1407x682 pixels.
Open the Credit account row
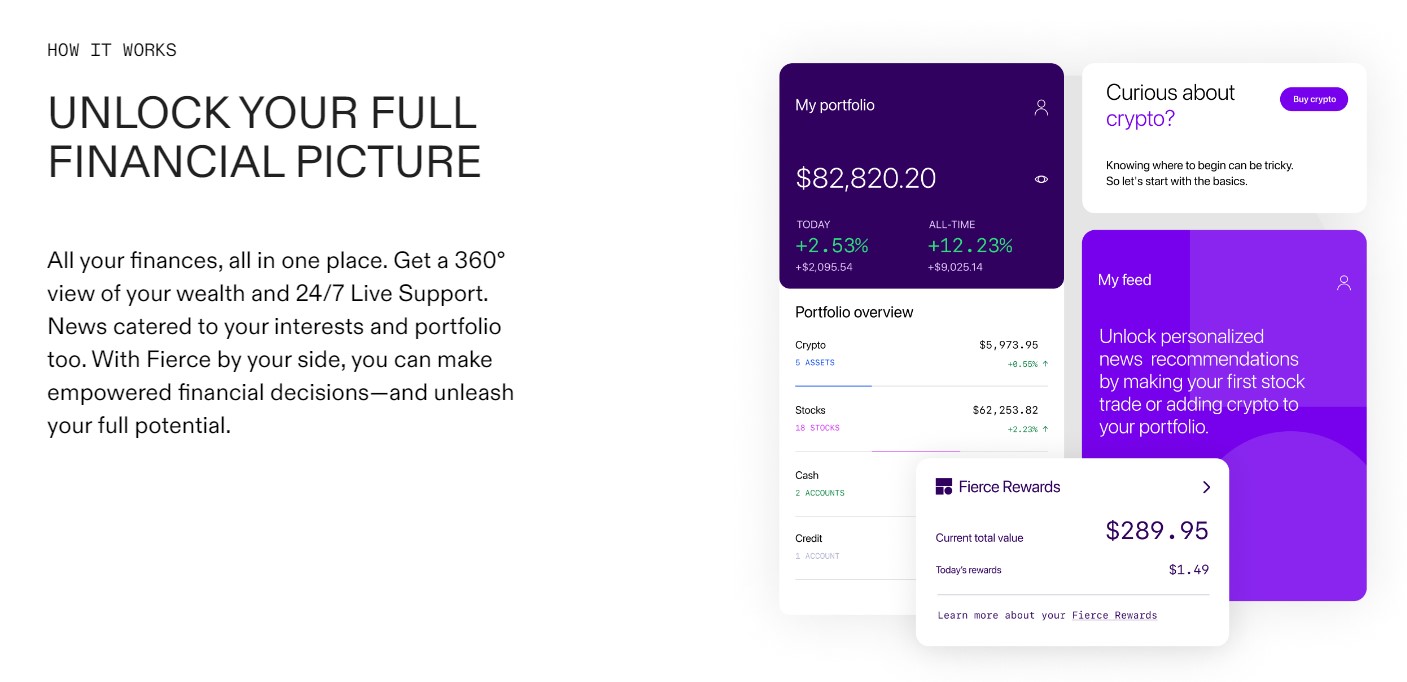click(850, 547)
